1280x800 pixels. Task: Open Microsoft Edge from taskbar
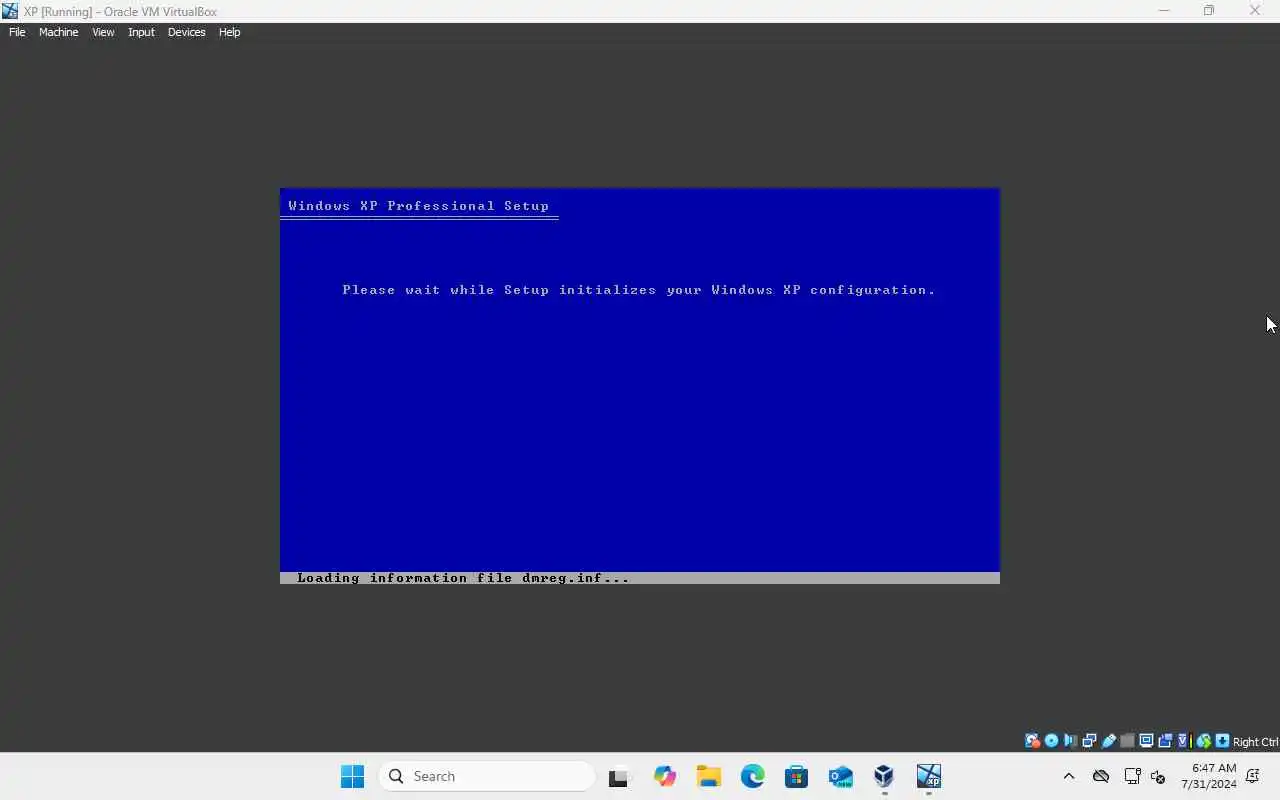(752, 776)
